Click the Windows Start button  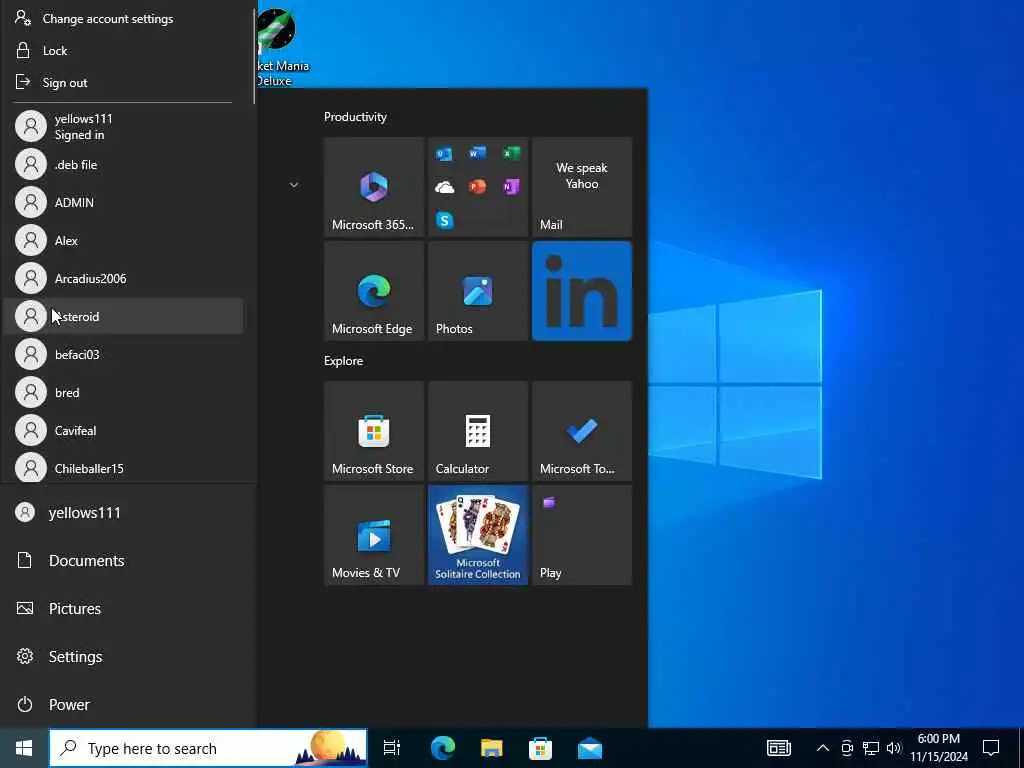[24, 748]
